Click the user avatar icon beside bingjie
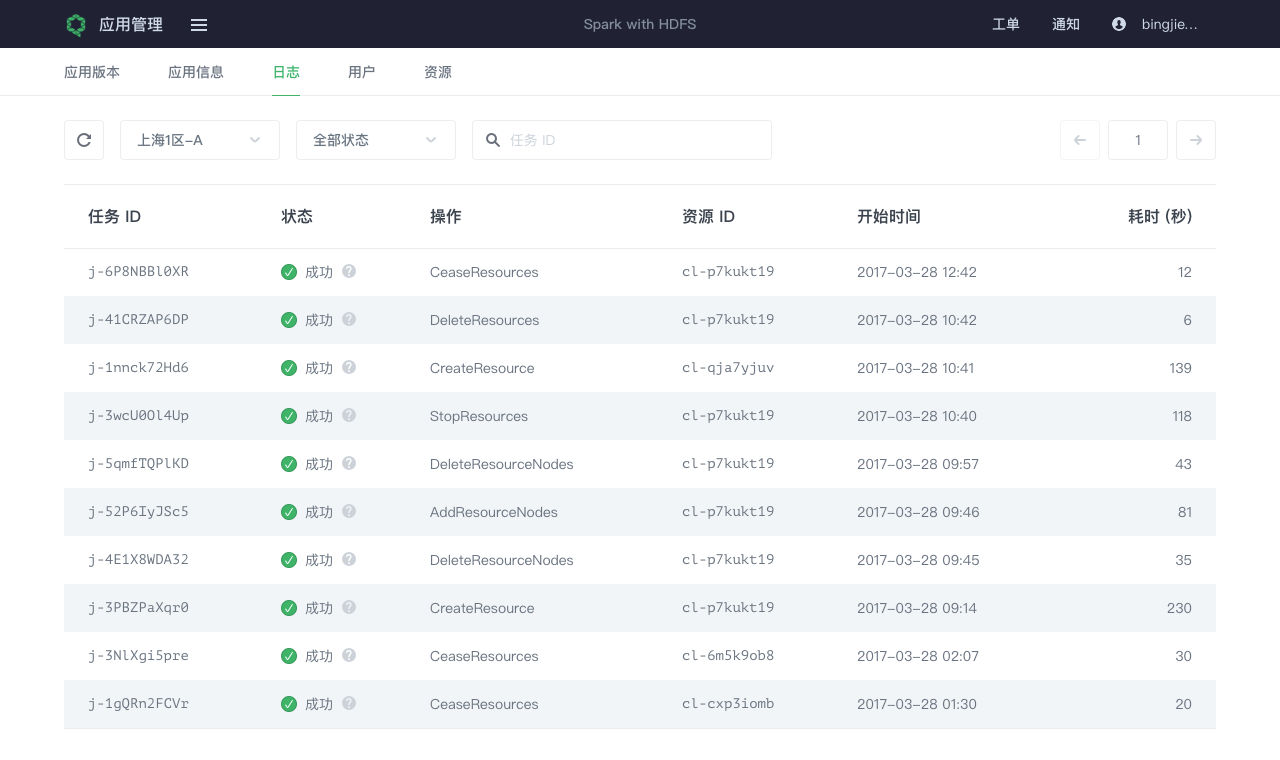 pos(1119,24)
